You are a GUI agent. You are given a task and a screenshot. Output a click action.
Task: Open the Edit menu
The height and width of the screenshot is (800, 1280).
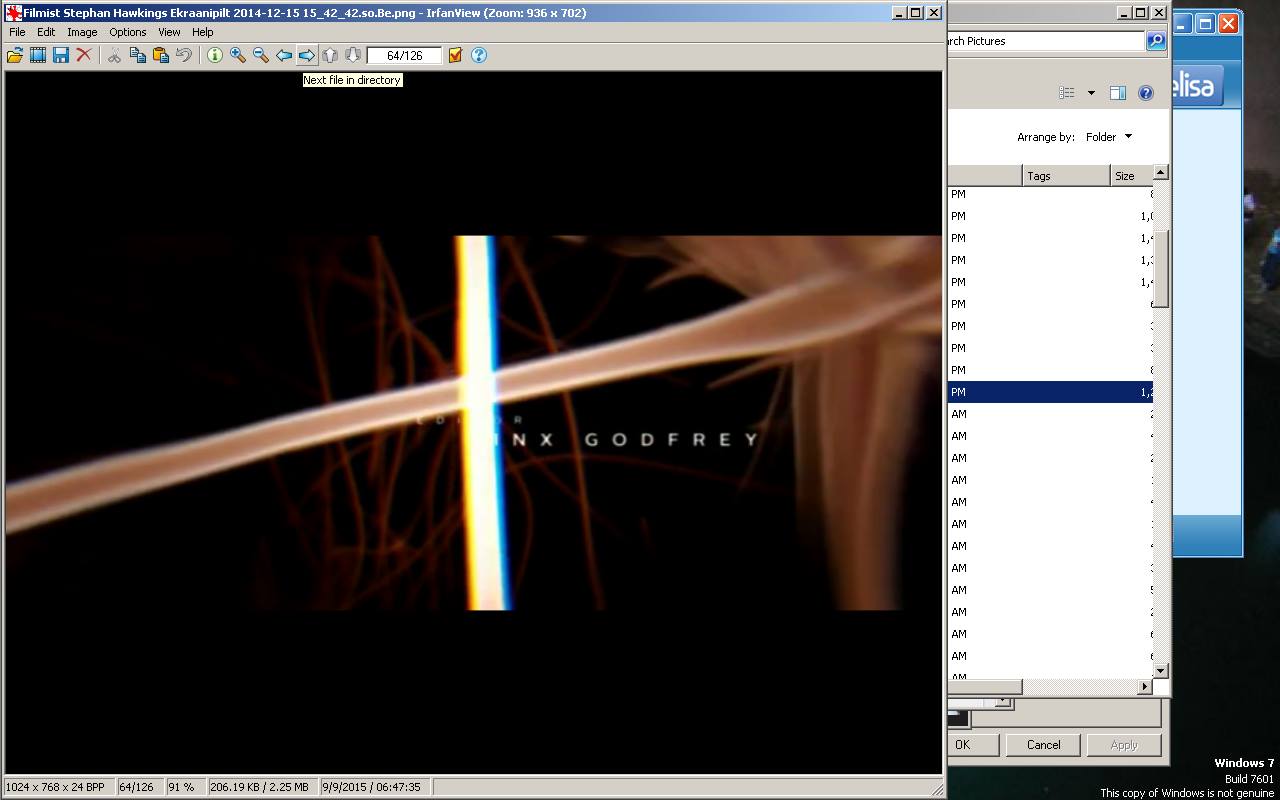pos(46,32)
